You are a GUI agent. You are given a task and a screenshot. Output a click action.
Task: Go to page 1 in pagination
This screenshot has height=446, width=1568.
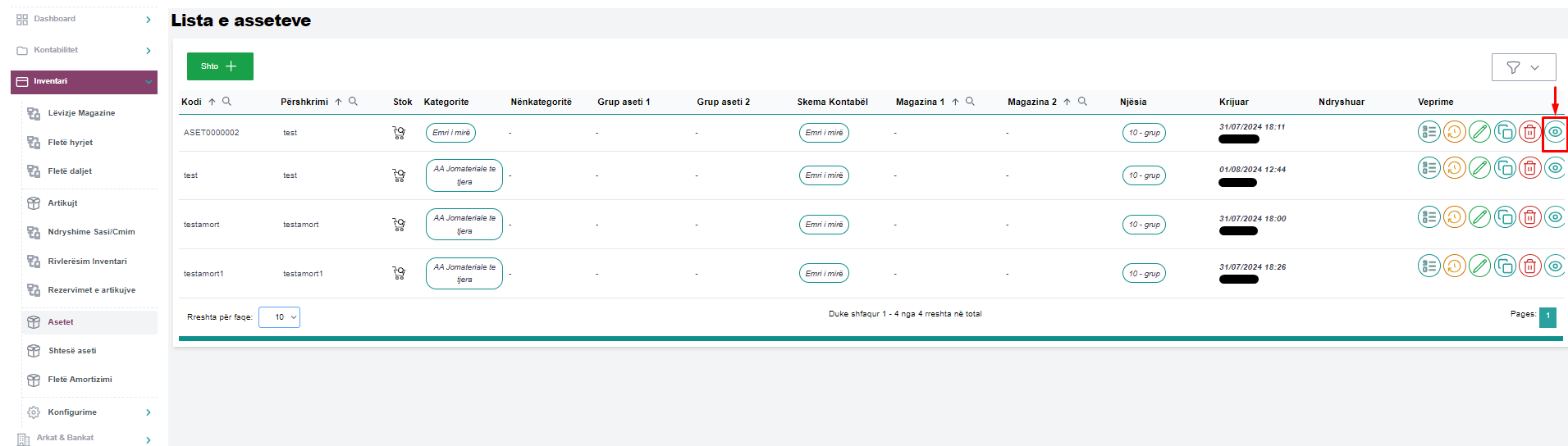tap(1547, 316)
